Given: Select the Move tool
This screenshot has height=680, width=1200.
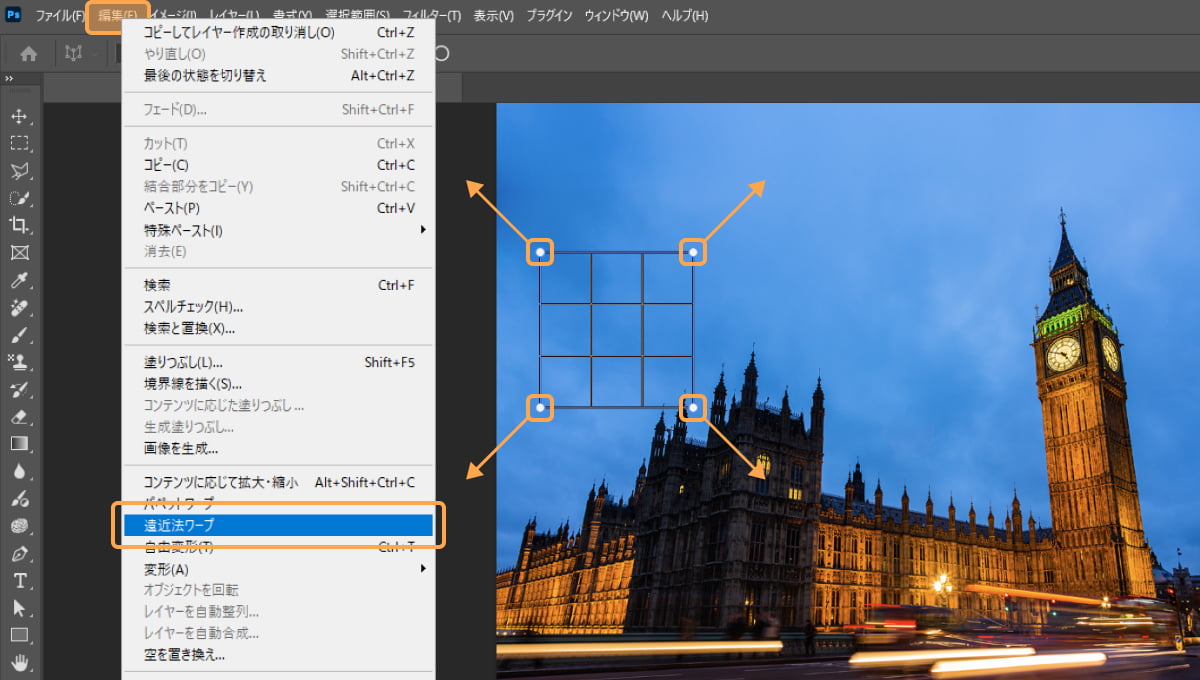Looking at the screenshot, I should click(x=19, y=116).
